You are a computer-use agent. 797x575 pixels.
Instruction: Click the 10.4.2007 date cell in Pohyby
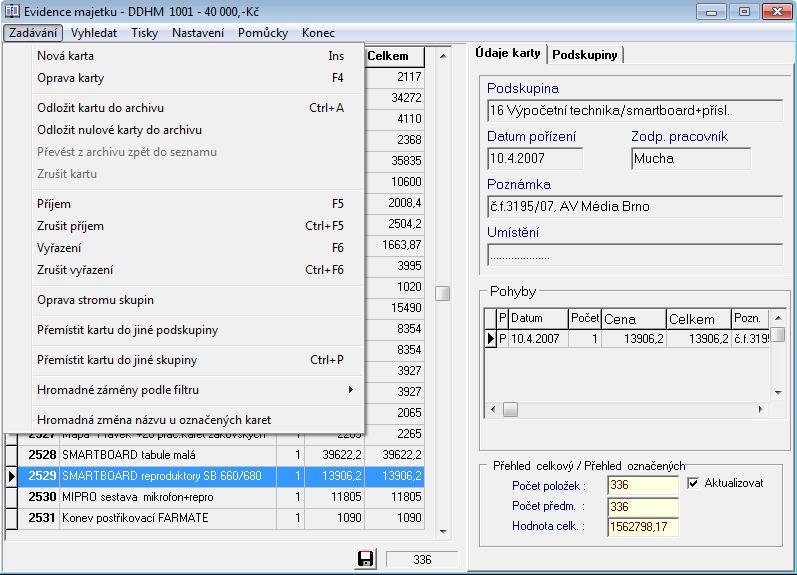click(x=538, y=339)
